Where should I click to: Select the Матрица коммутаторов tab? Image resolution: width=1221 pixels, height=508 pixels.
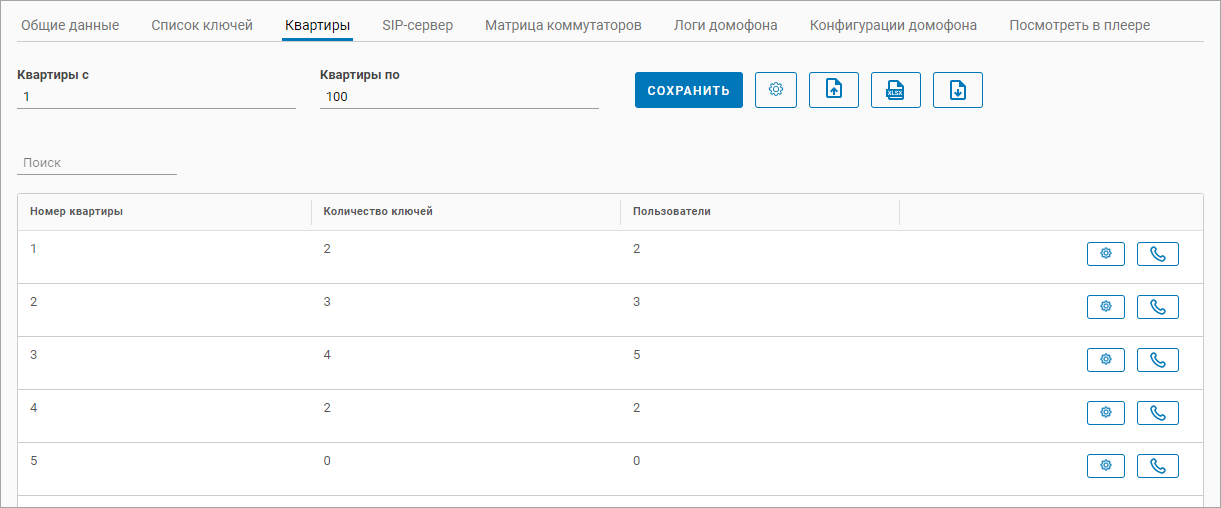coord(563,25)
